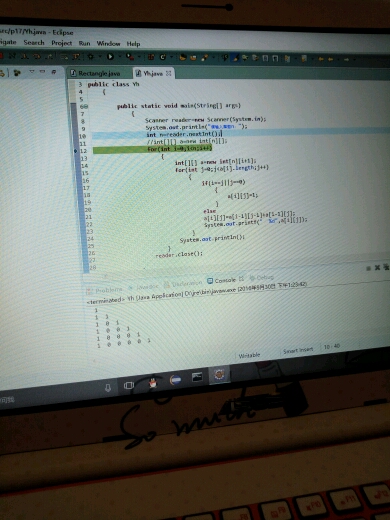Open the Search menu
390x520 pixels.
coord(34,42)
